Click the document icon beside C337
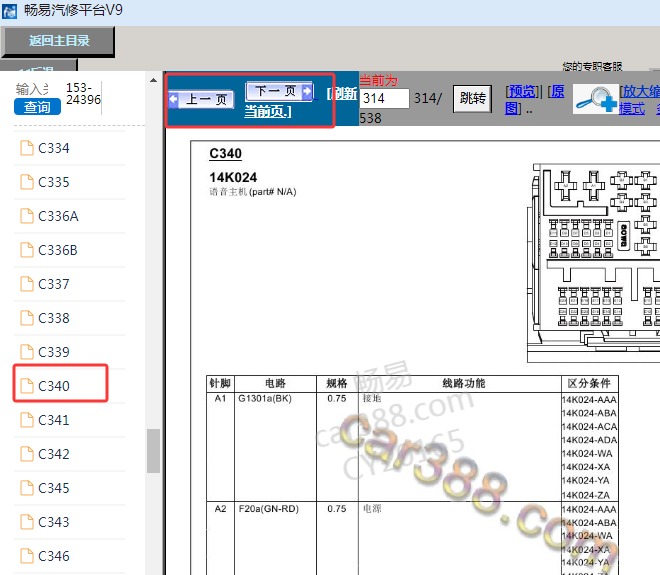 tap(27, 284)
